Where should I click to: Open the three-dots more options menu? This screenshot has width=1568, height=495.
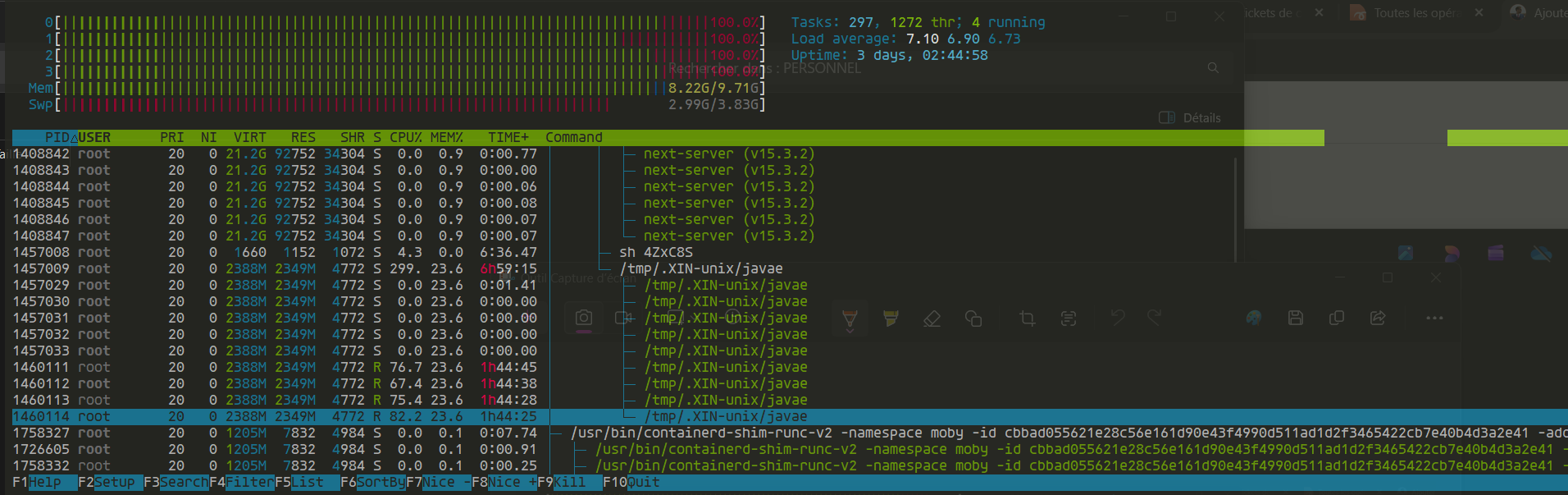coord(1434,319)
